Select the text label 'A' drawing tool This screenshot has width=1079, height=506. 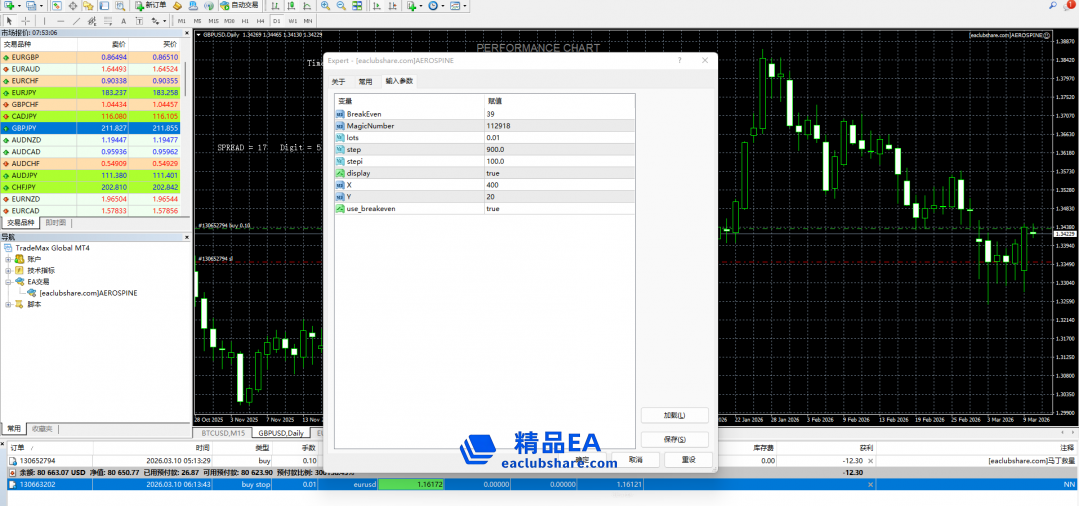pos(122,20)
